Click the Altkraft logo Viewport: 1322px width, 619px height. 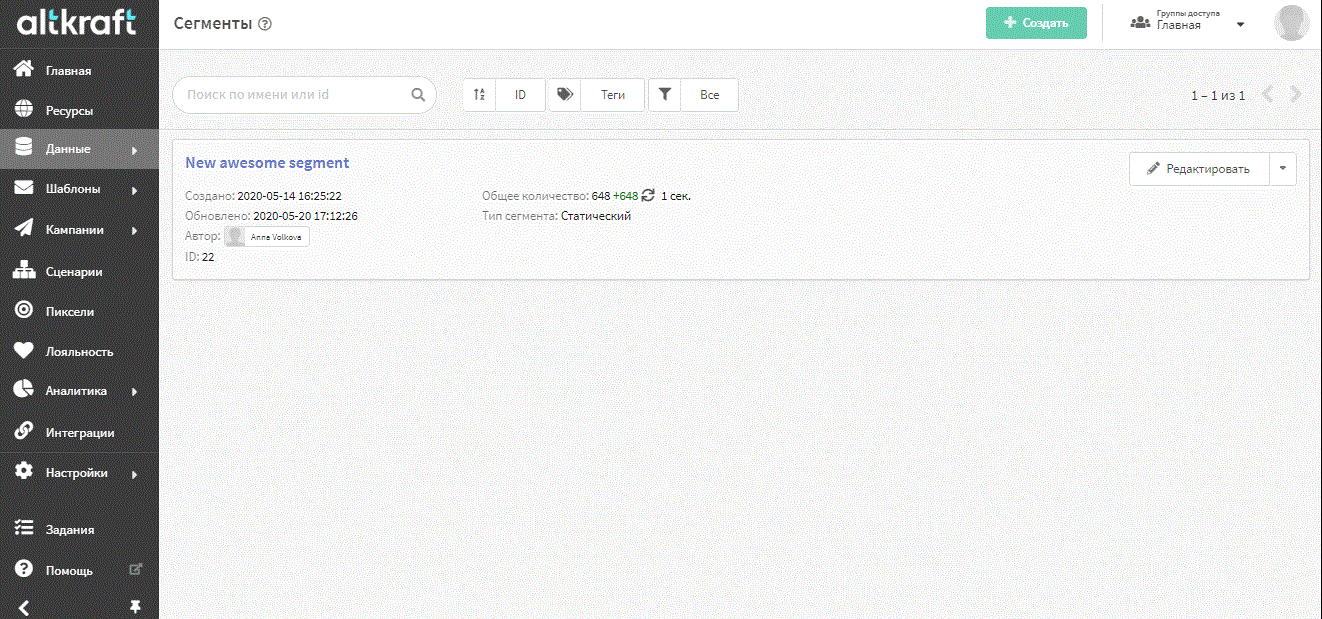[x=76, y=23]
